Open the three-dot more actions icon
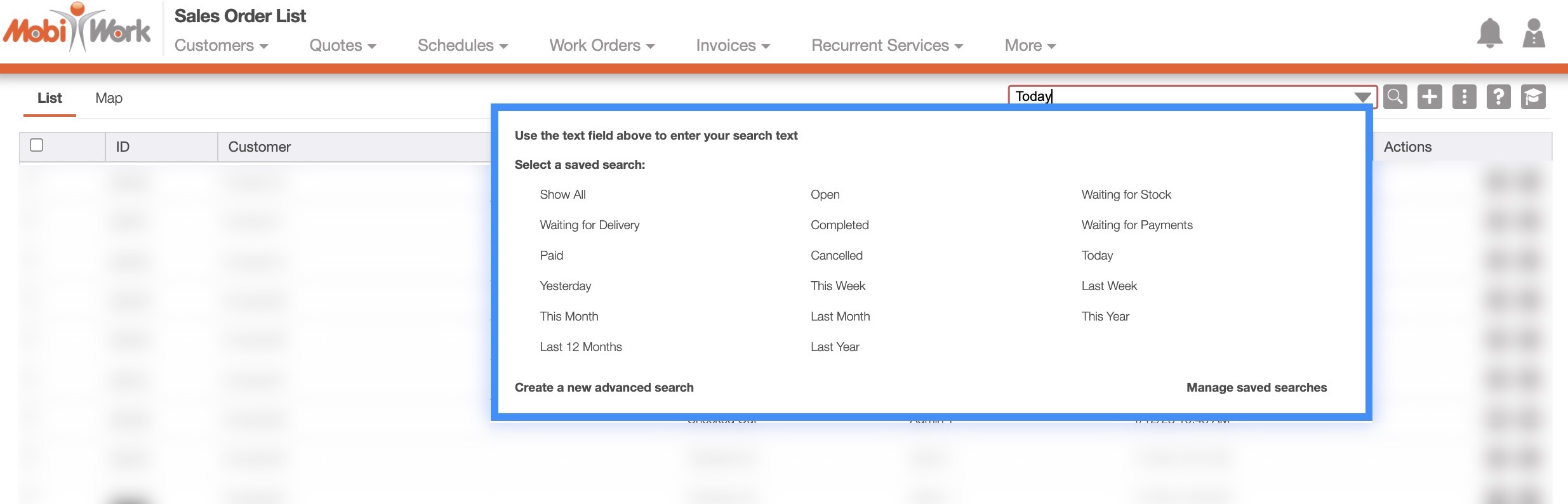 (x=1464, y=97)
